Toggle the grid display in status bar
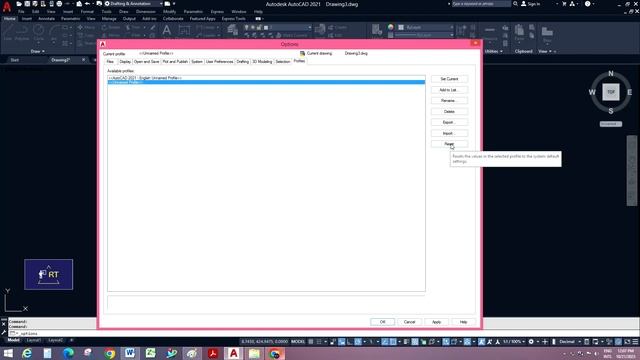Image resolution: width=640 pixels, height=360 pixels. coord(311,342)
